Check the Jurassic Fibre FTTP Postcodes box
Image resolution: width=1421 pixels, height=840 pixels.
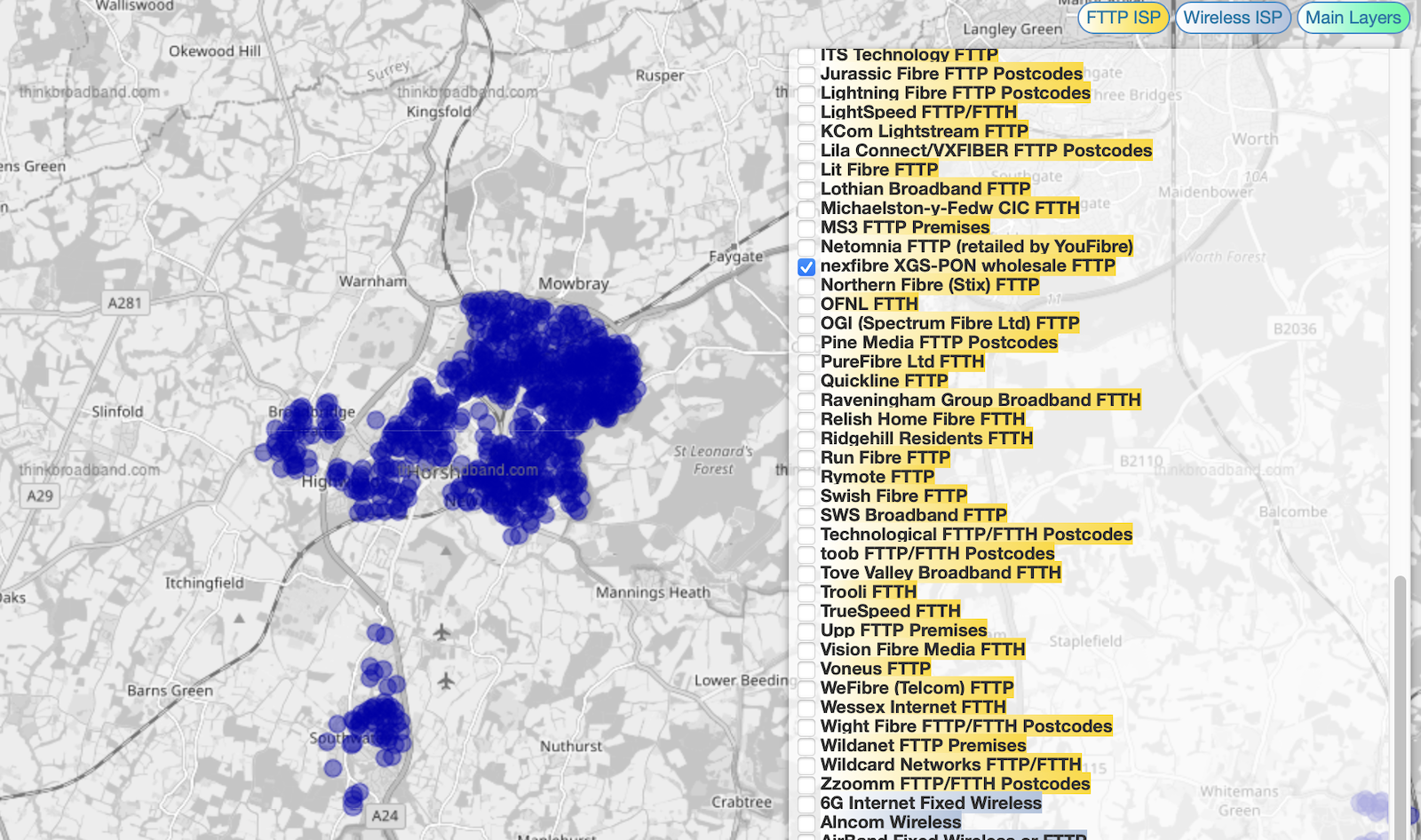806,75
